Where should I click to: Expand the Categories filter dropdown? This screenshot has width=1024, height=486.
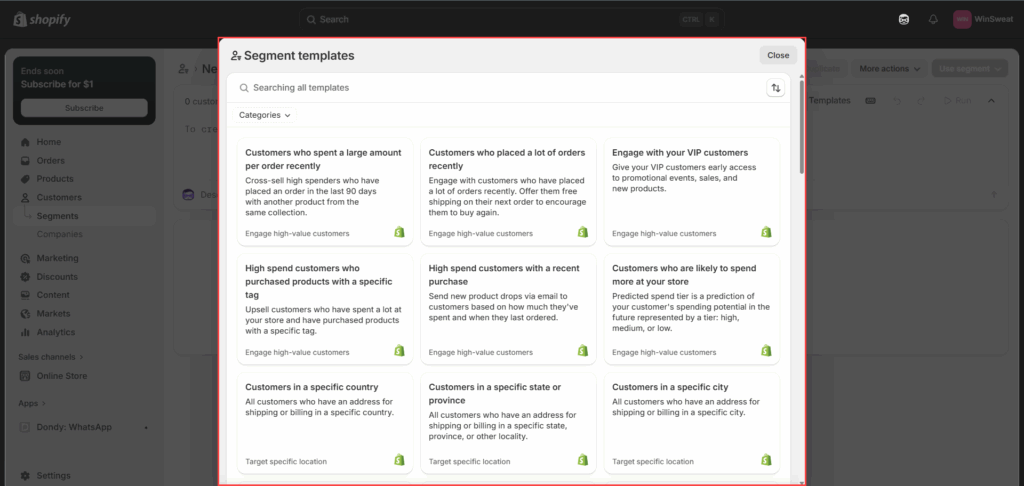(x=265, y=115)
